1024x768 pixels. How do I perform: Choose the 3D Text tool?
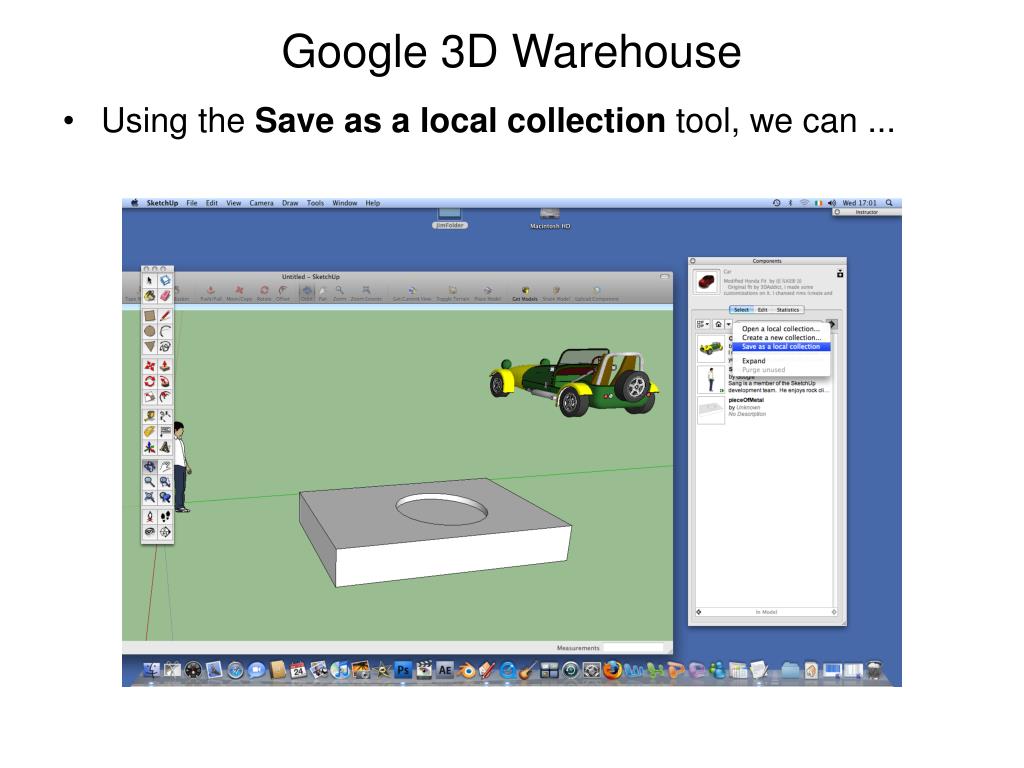(165, 447)
